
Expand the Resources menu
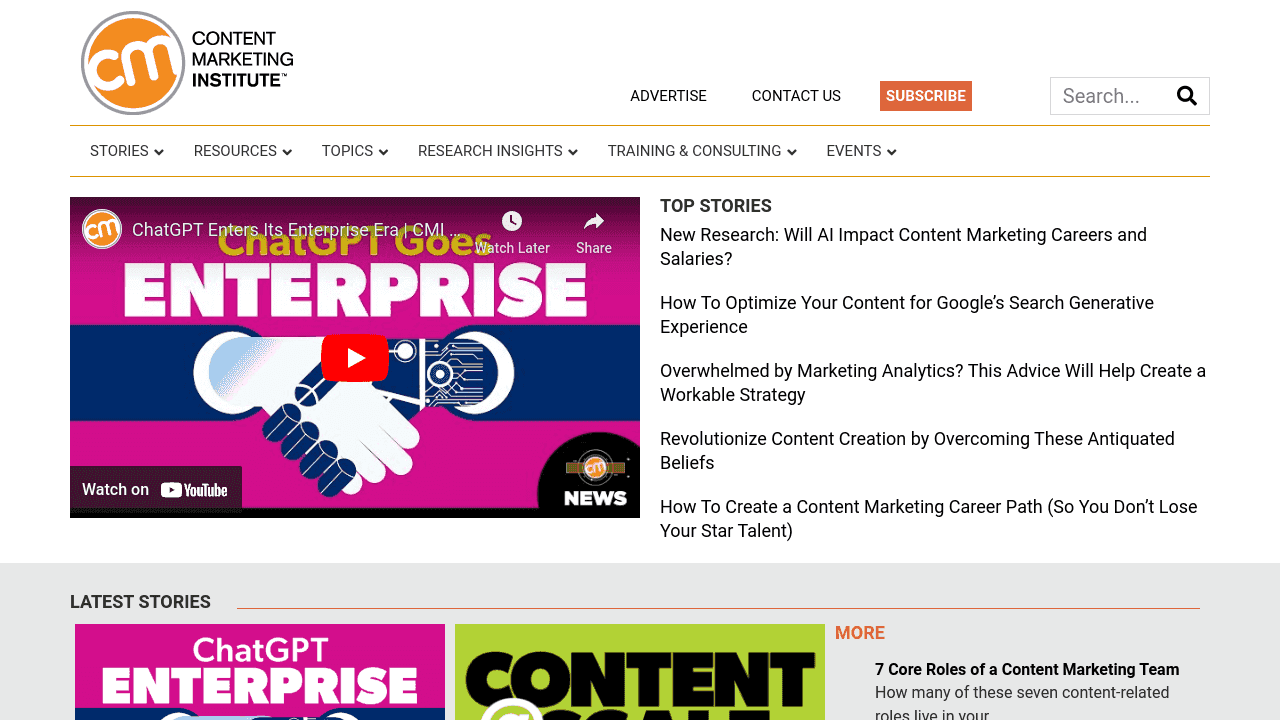(243, 151)
